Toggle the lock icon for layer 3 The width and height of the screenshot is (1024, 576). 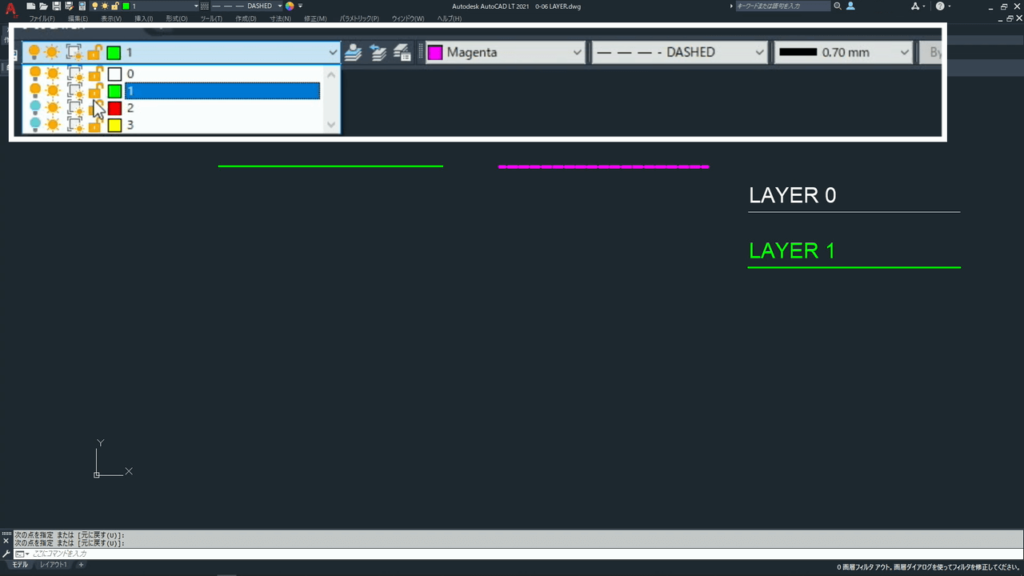(95, 125)
